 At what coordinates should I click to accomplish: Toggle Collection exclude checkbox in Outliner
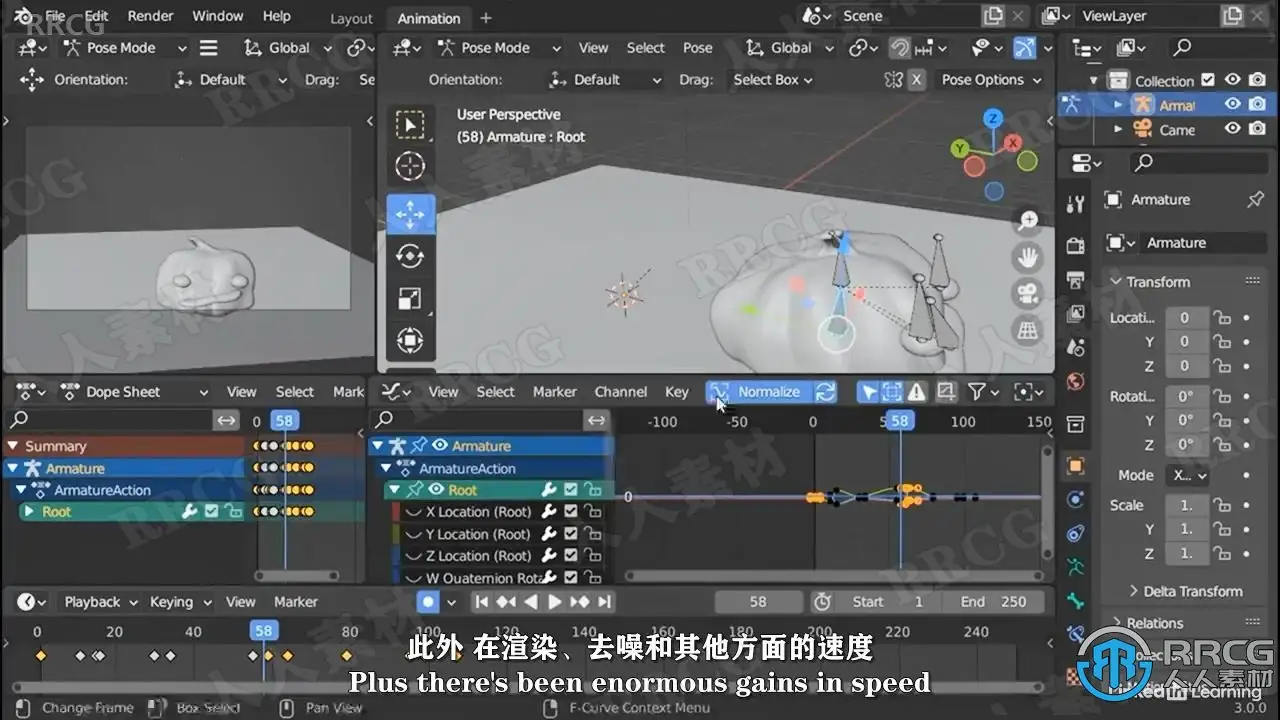[x=1208, y=80]
